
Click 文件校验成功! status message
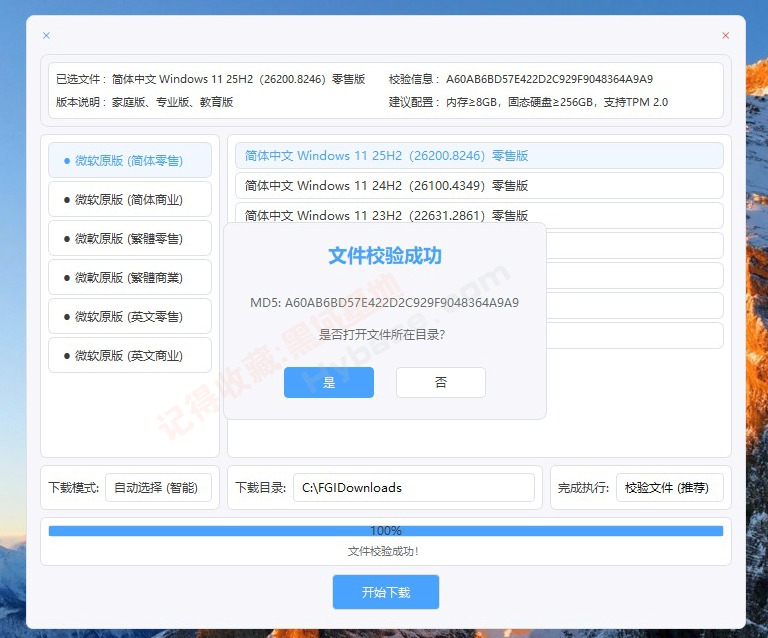[x=384, y=552]
